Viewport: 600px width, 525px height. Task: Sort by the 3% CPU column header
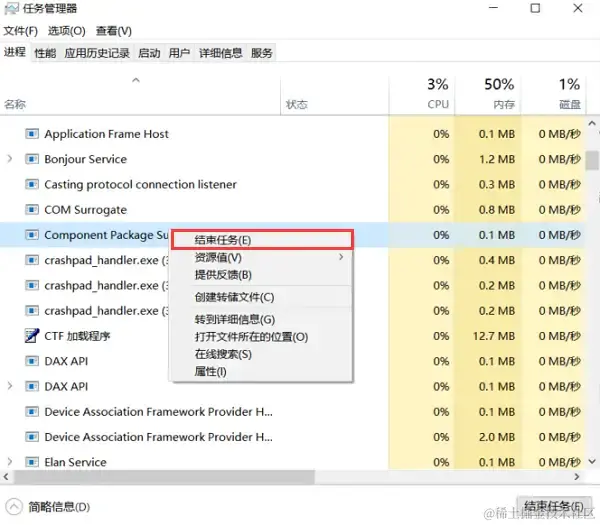coord(422,96)
